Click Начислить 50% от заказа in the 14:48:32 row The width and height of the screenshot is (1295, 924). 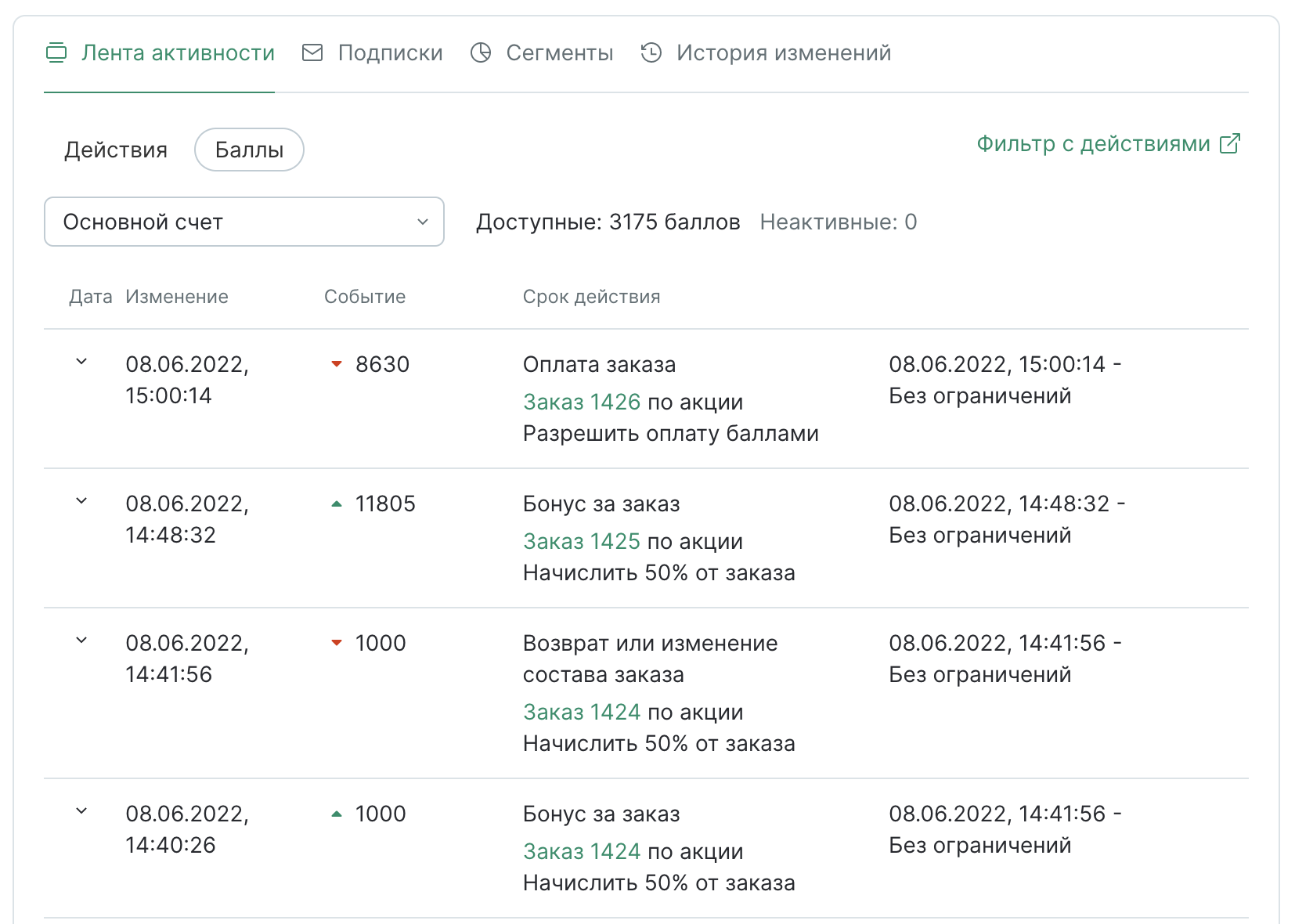[659, 572]
